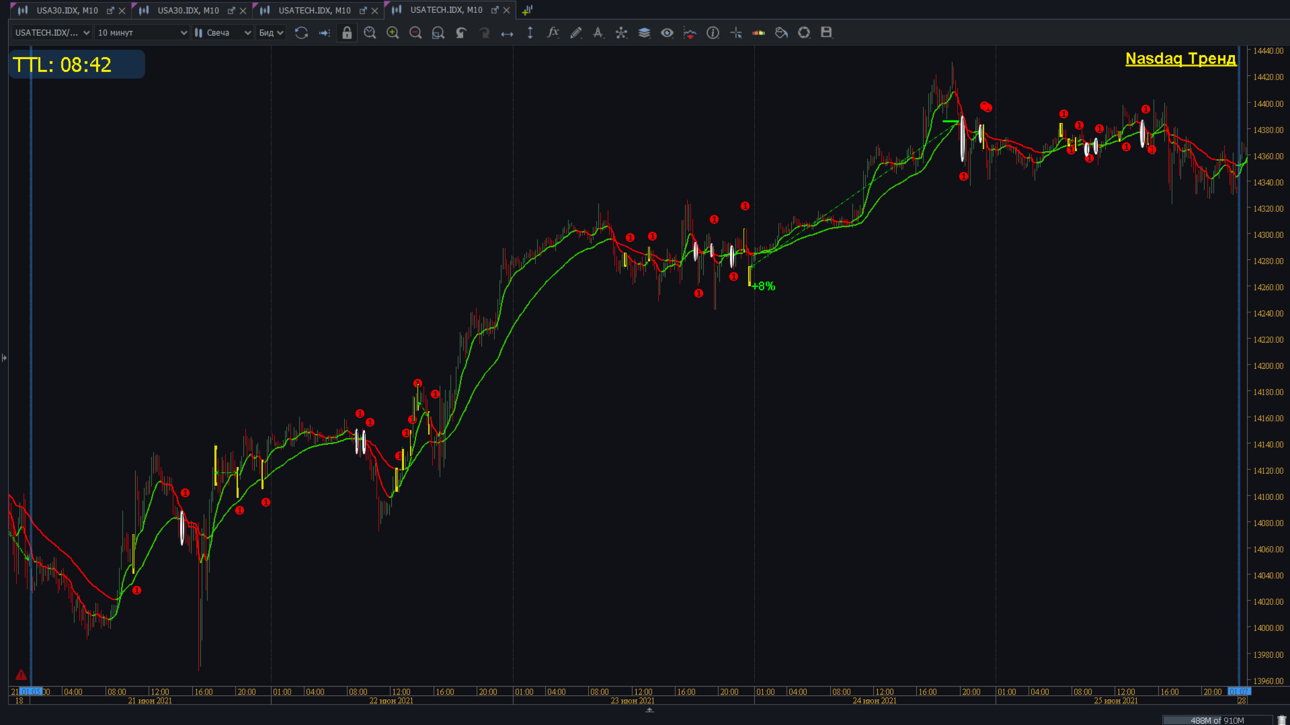Click the info circle icon
The width and height of the screenshot is (1290, 725).
[x=713, y=33]
